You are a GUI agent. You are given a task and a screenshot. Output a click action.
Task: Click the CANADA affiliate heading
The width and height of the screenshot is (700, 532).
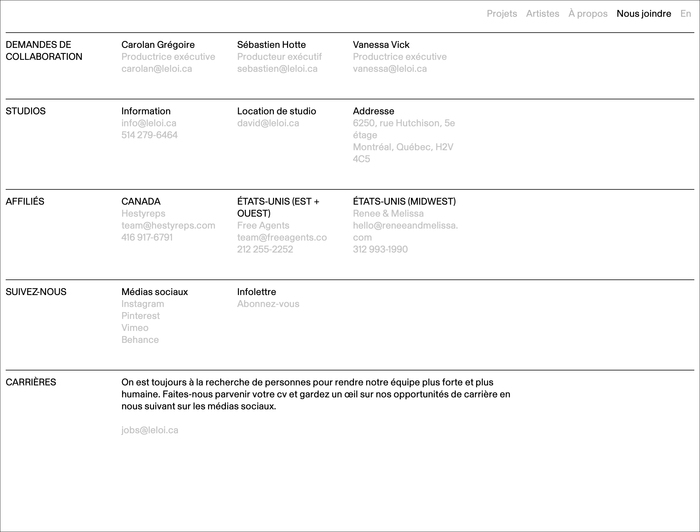click(141, 201)
